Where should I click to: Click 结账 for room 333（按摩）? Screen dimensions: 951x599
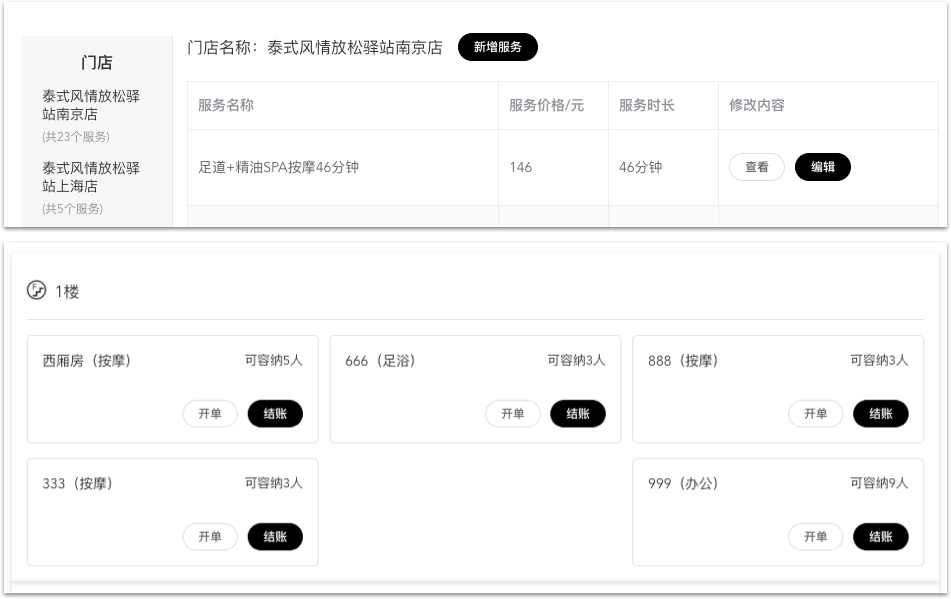click(275, 537)
